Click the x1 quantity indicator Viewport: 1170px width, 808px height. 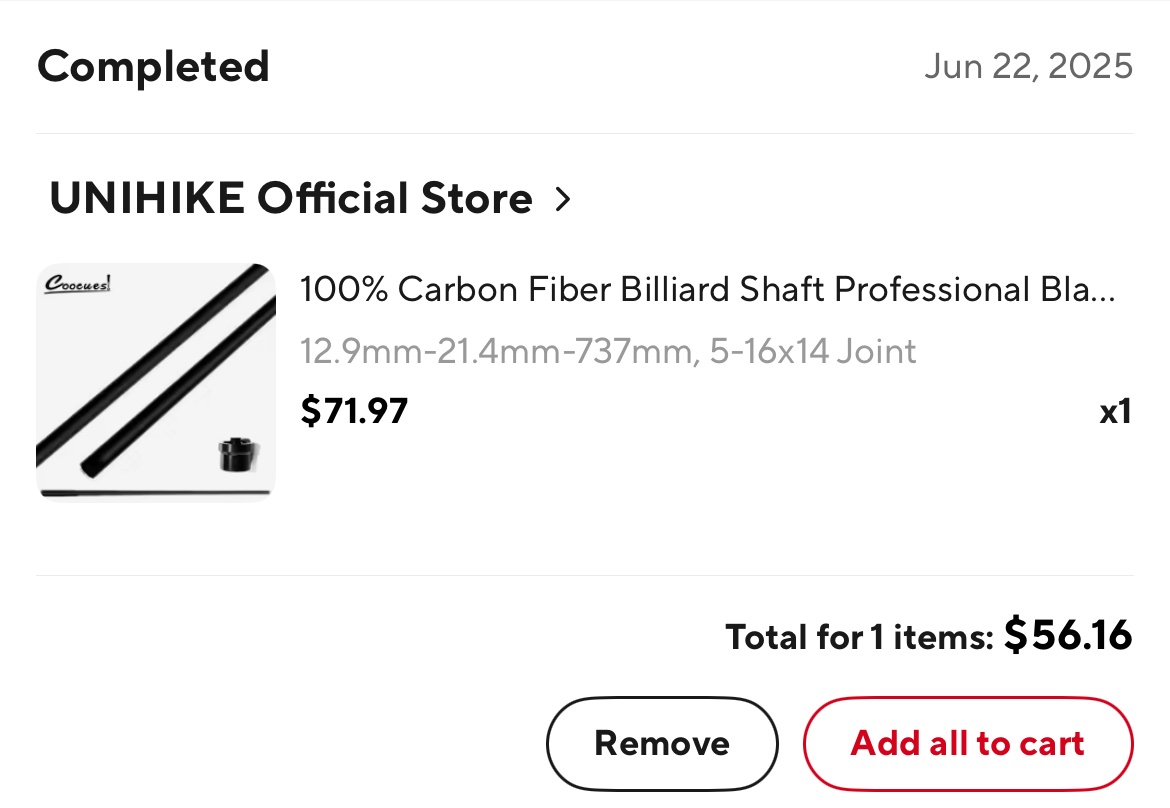1115,411
